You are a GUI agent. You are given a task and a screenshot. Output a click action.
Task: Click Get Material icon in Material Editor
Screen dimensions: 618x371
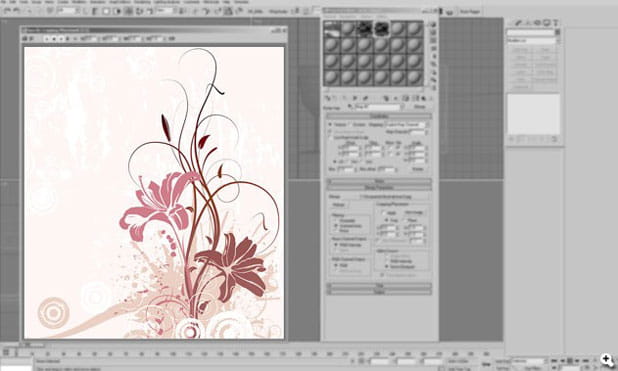point(328,98)
